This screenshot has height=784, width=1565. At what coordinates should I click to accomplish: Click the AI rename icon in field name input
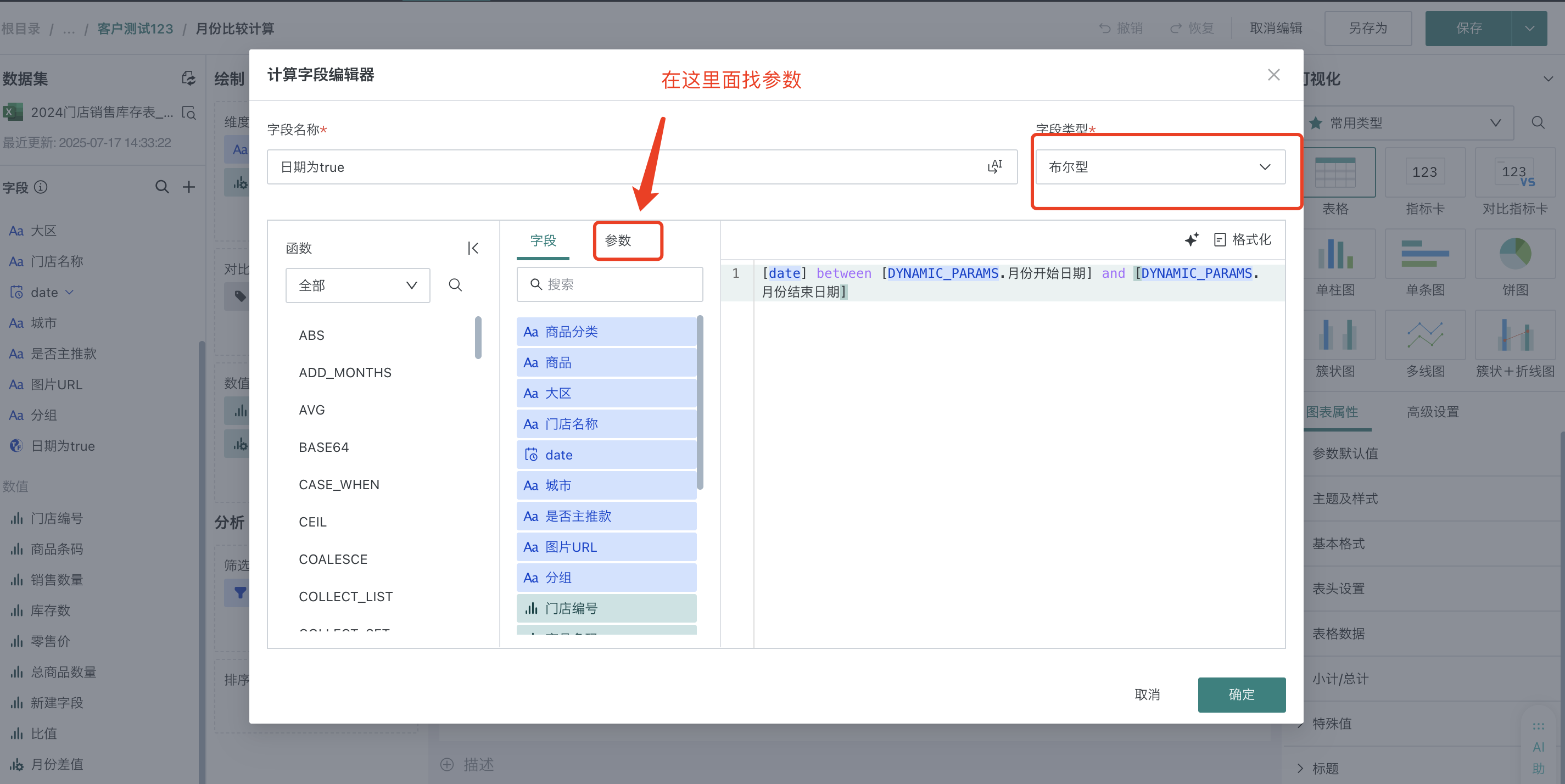995,166
